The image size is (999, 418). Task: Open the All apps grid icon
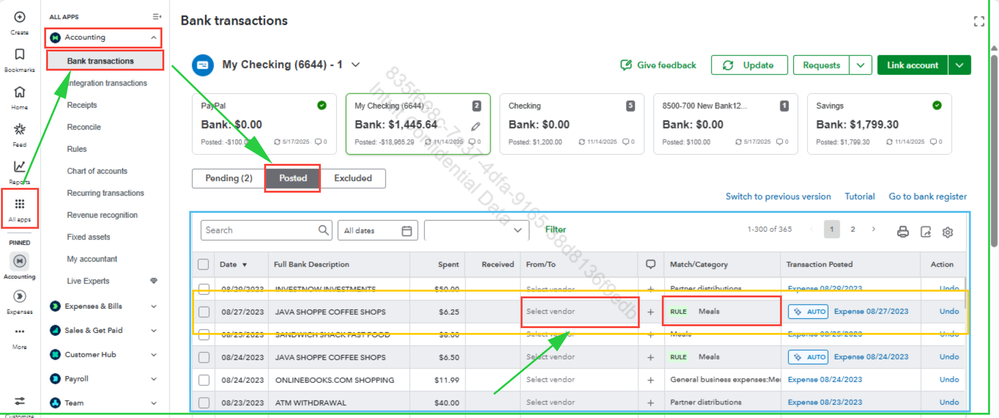tap(19, 204)
